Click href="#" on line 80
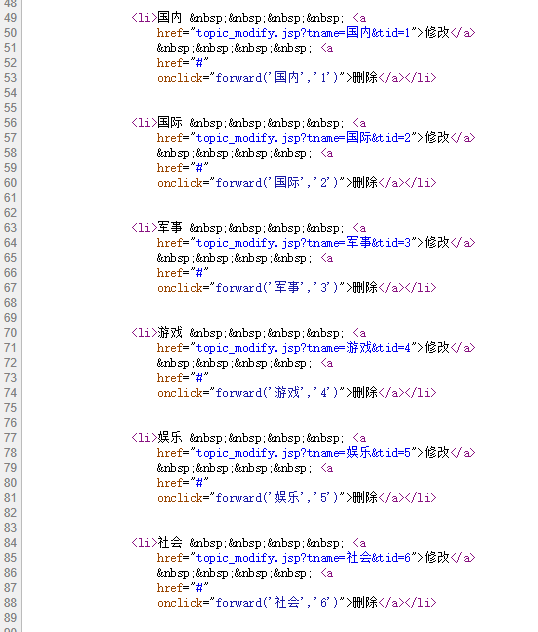Screen dimensions: 538x632 pyautogui.click(x=183, y=483)
